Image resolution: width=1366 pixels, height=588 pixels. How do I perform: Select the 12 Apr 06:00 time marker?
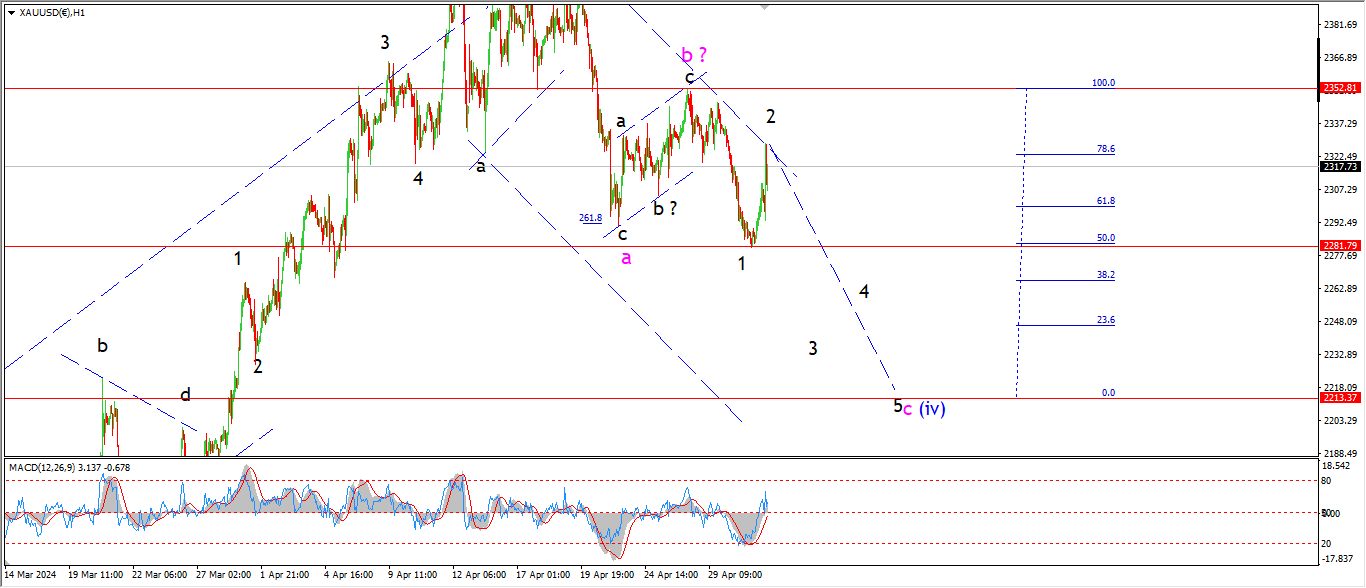[x=477, y=576]
